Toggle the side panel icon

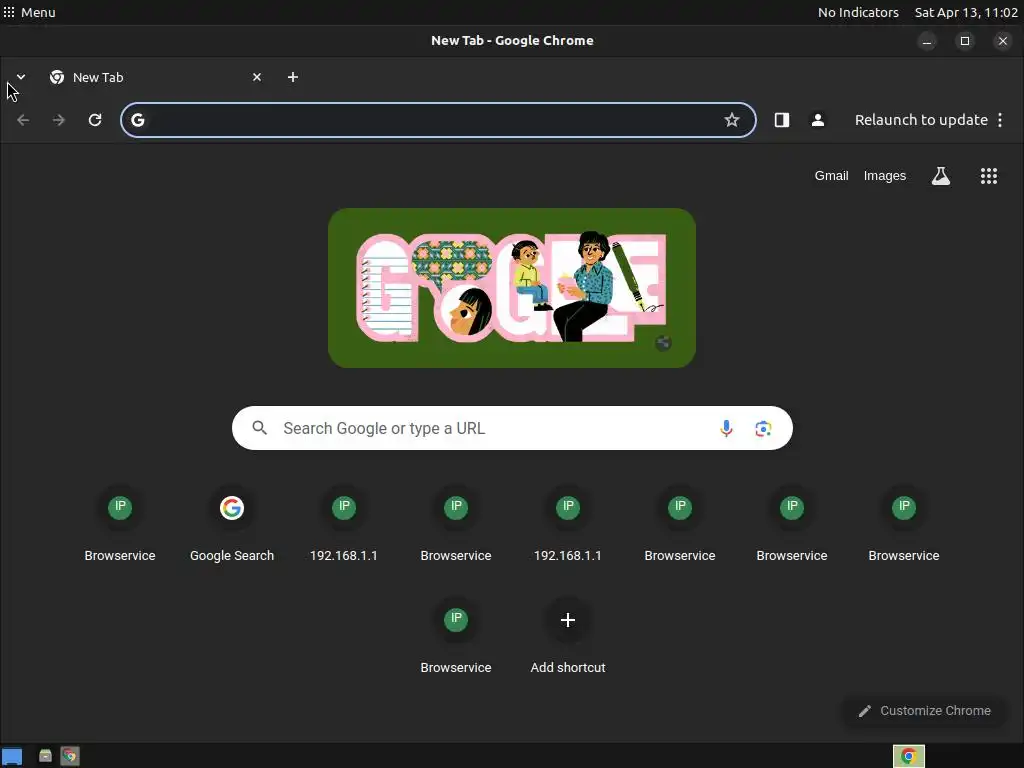click(782, 120)
